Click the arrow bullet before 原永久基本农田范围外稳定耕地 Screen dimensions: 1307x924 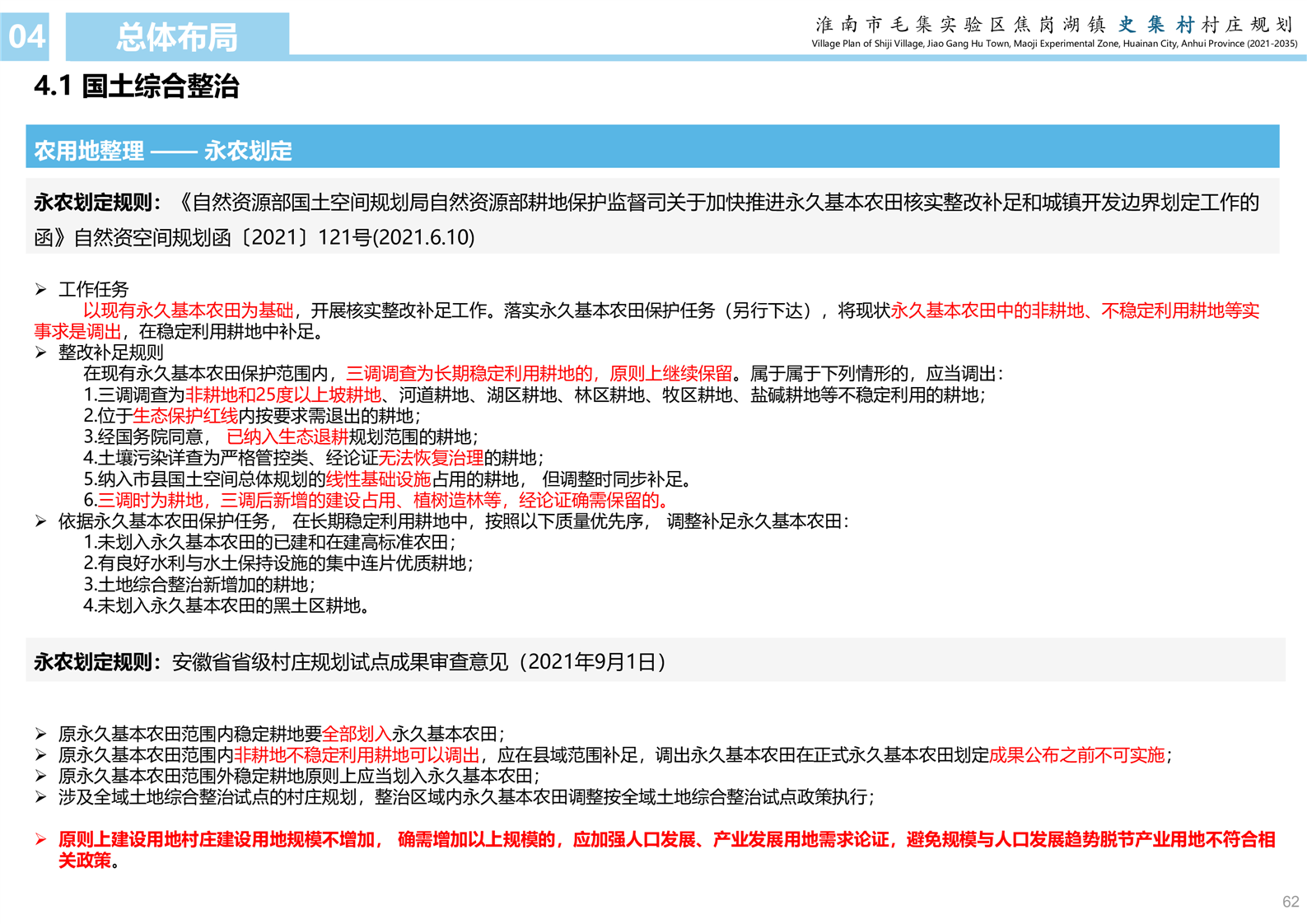click(40, 776)
